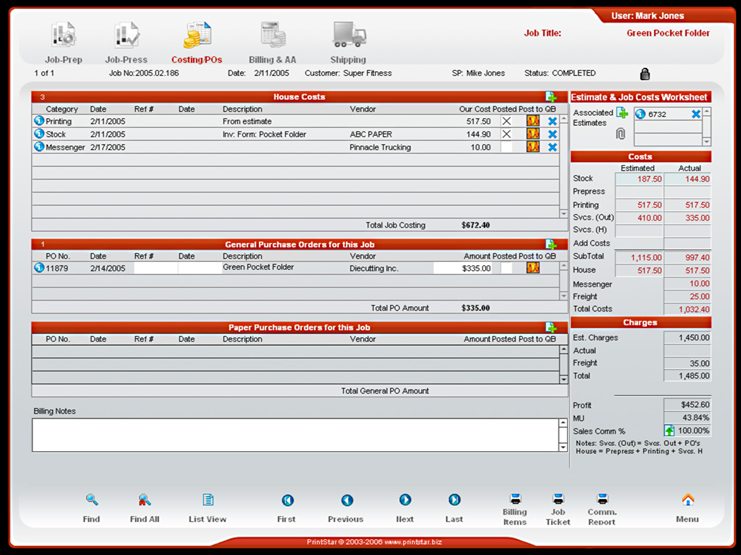741x555 pixels.
Task: Click the Estimated Stock value 187.50
Action: pyautogui.click(x=639, y=179)
